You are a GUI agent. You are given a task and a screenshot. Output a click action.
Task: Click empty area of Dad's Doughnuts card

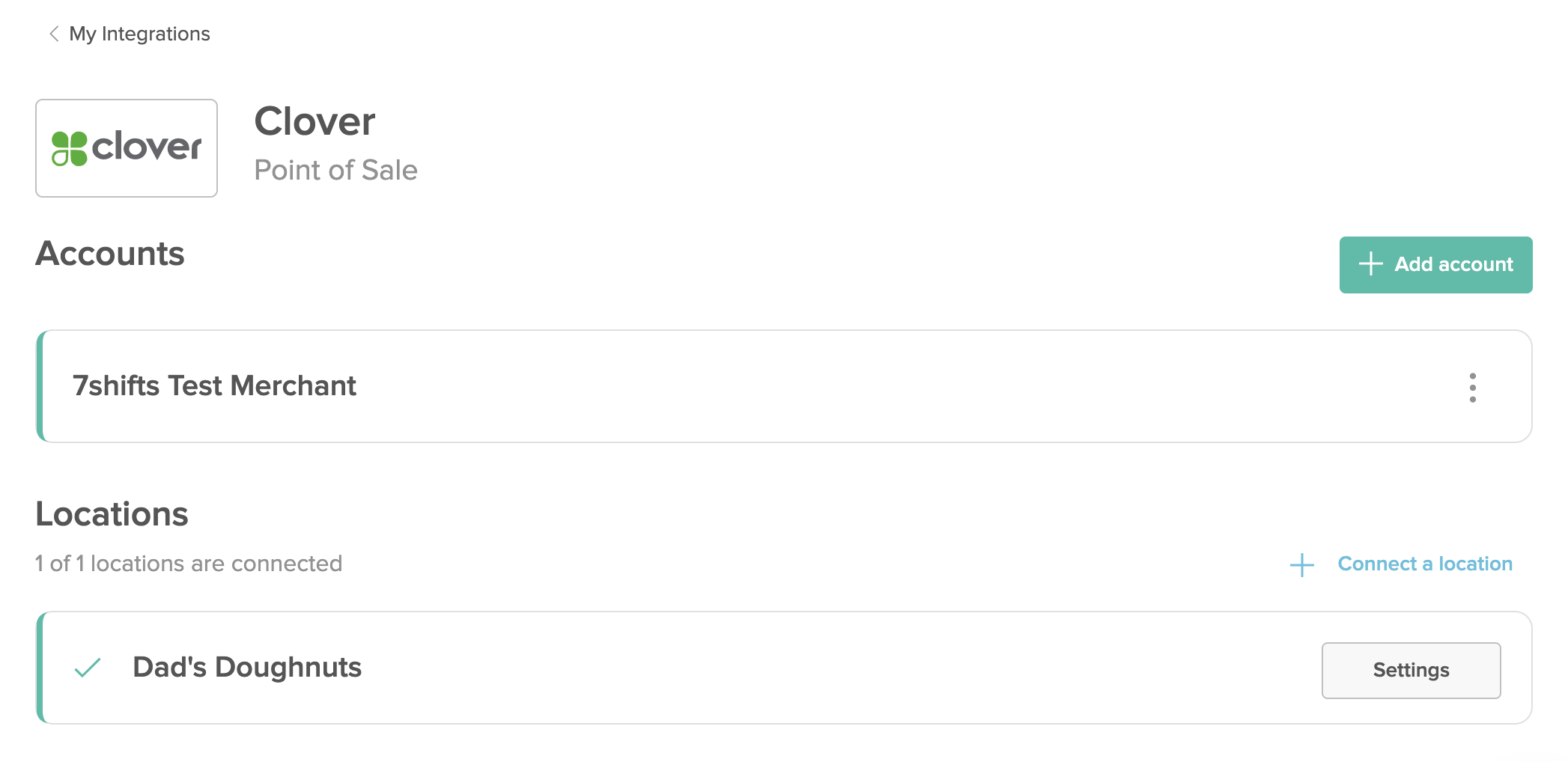824,668
